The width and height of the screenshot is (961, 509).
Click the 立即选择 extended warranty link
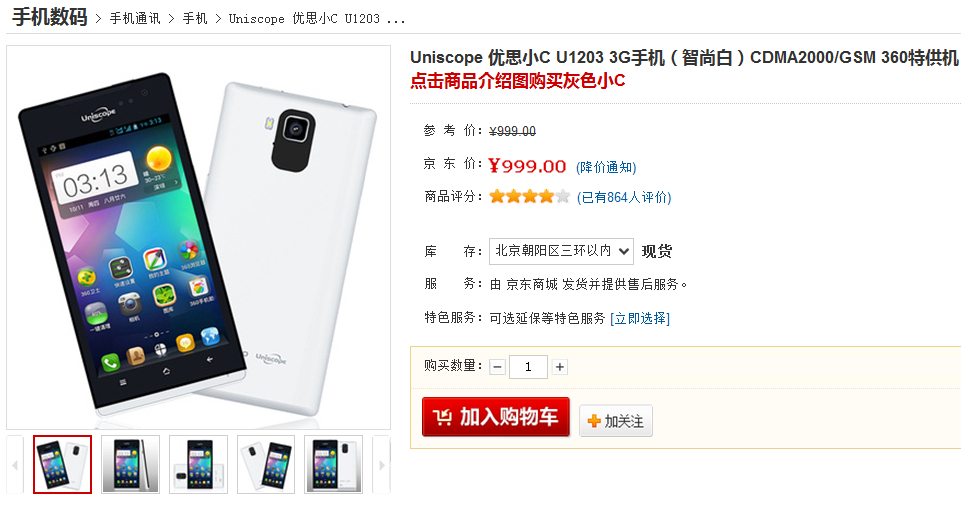tap(640, 319)
